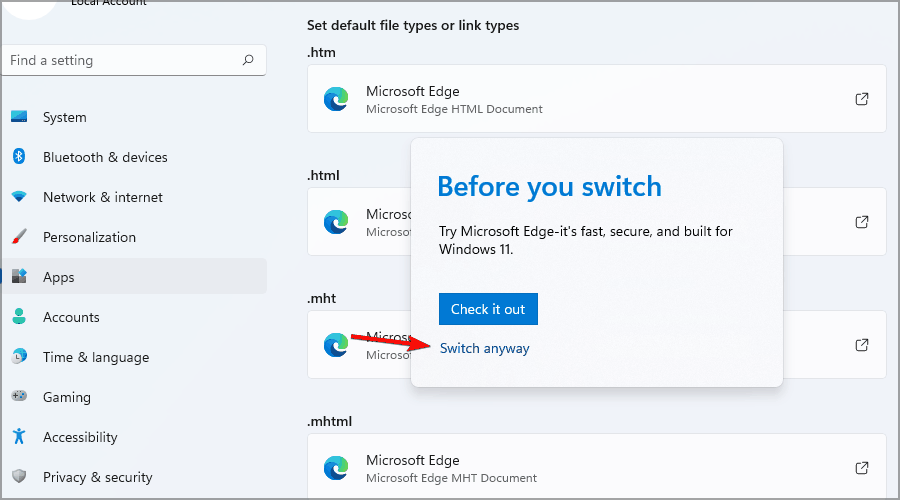Click the Accessibility figure icon
This screenshot has width=900, height=500.
point(19,437)
